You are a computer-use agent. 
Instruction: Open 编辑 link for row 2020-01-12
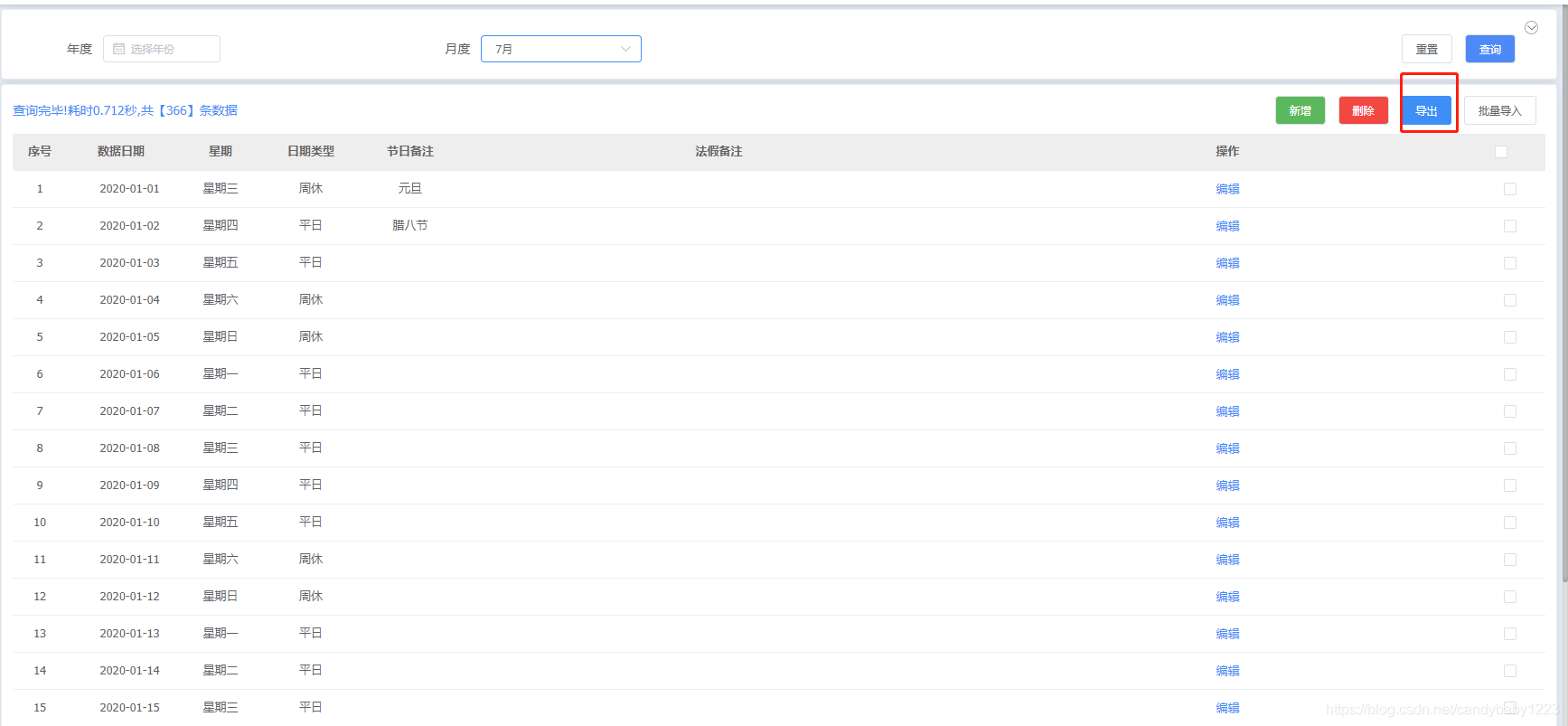coord(1227,597)
